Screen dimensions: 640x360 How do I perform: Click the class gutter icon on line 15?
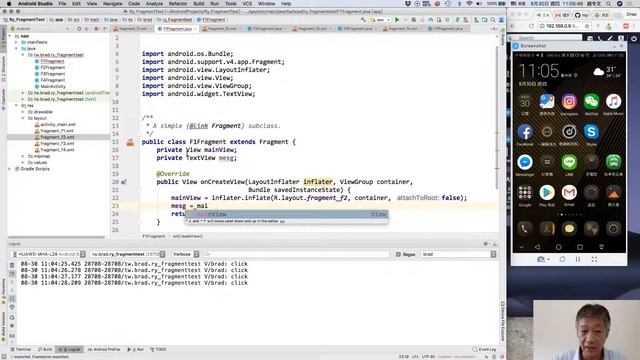click(x=130, y=142)
